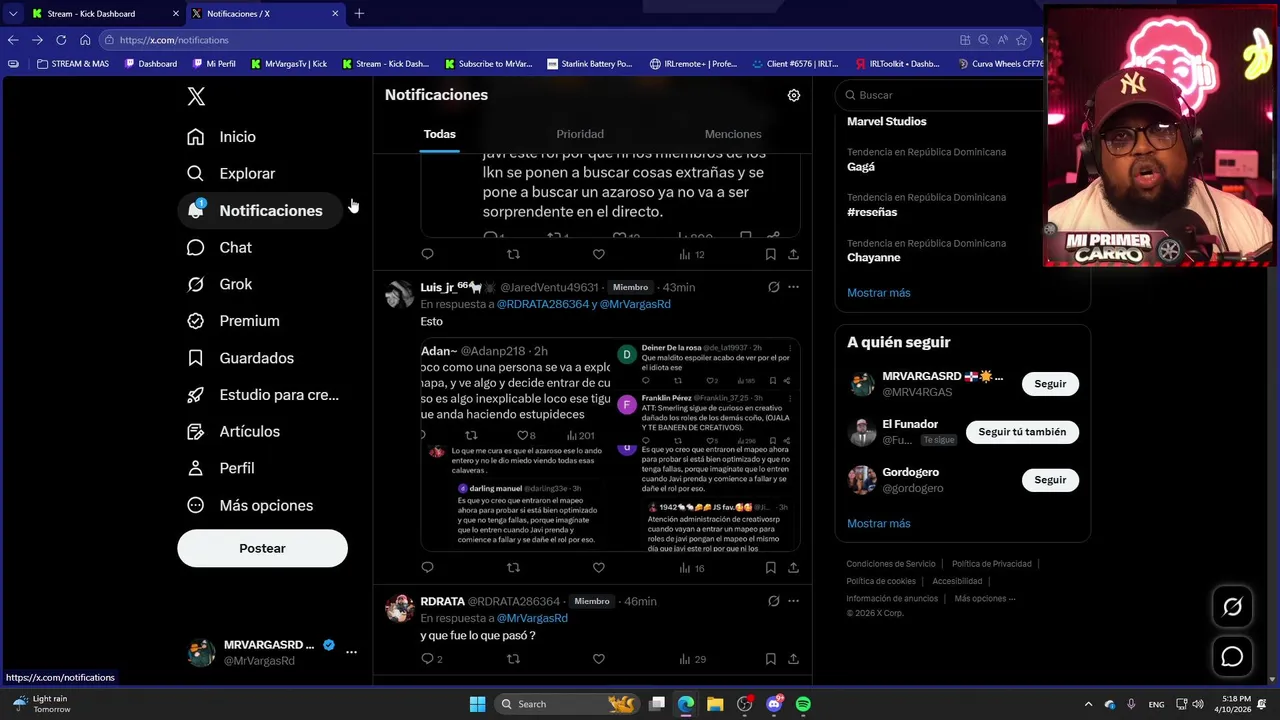Follow MRVARGASRD suggested account
This screenshot has width=1280, height=720.
pyautogui.click(x=1050, y=384)
